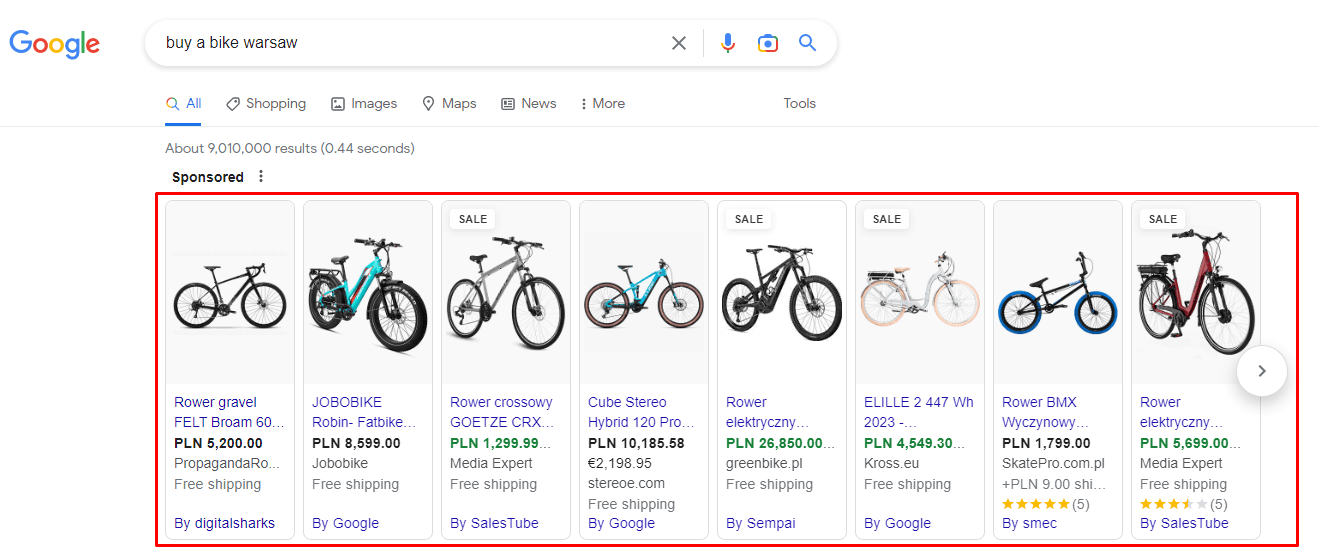This screenshot has height=558, width=1319.
Task: Open the greenbike.pl electric bike image
Action: click(x=782, y=293)
